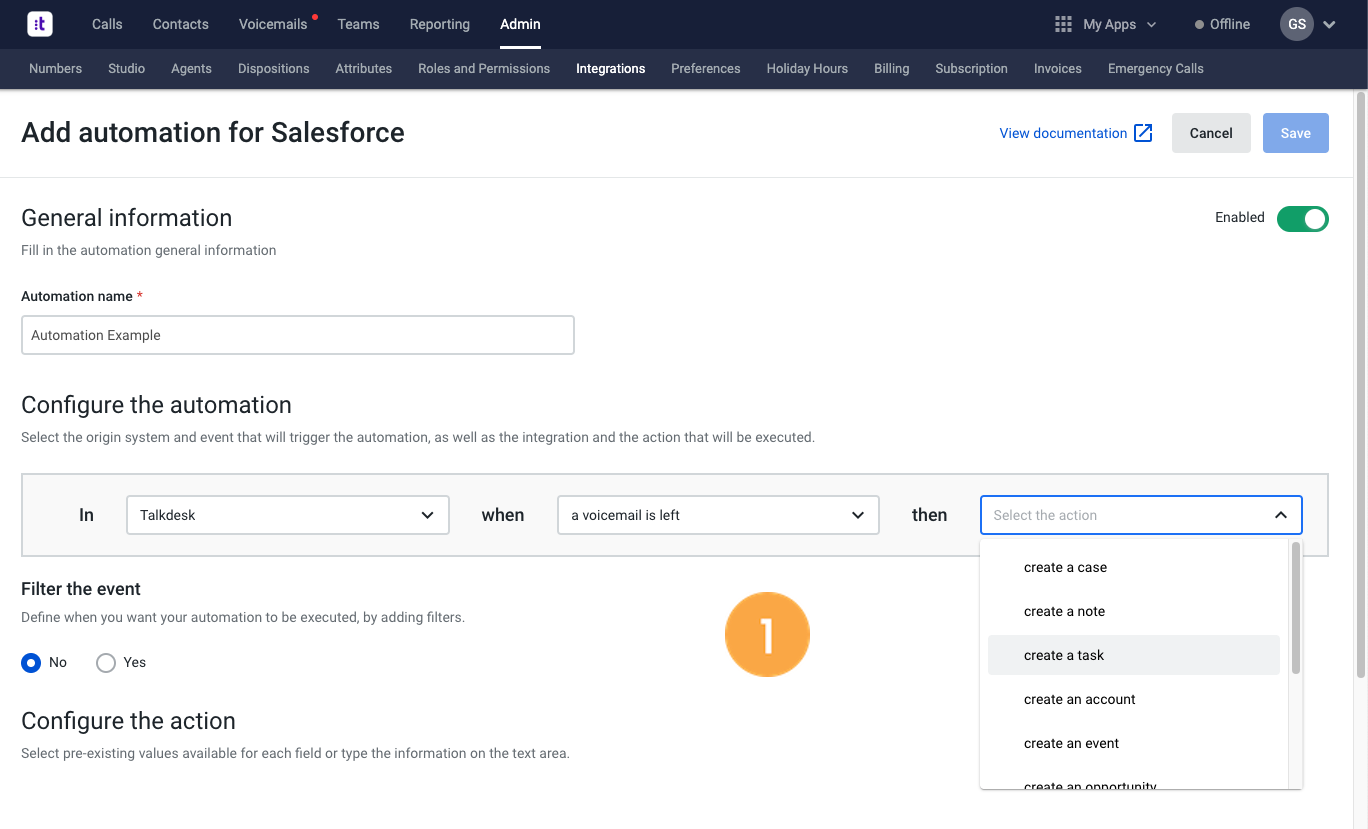Open the My Apps grid icon

click(x=1064, y=24)
